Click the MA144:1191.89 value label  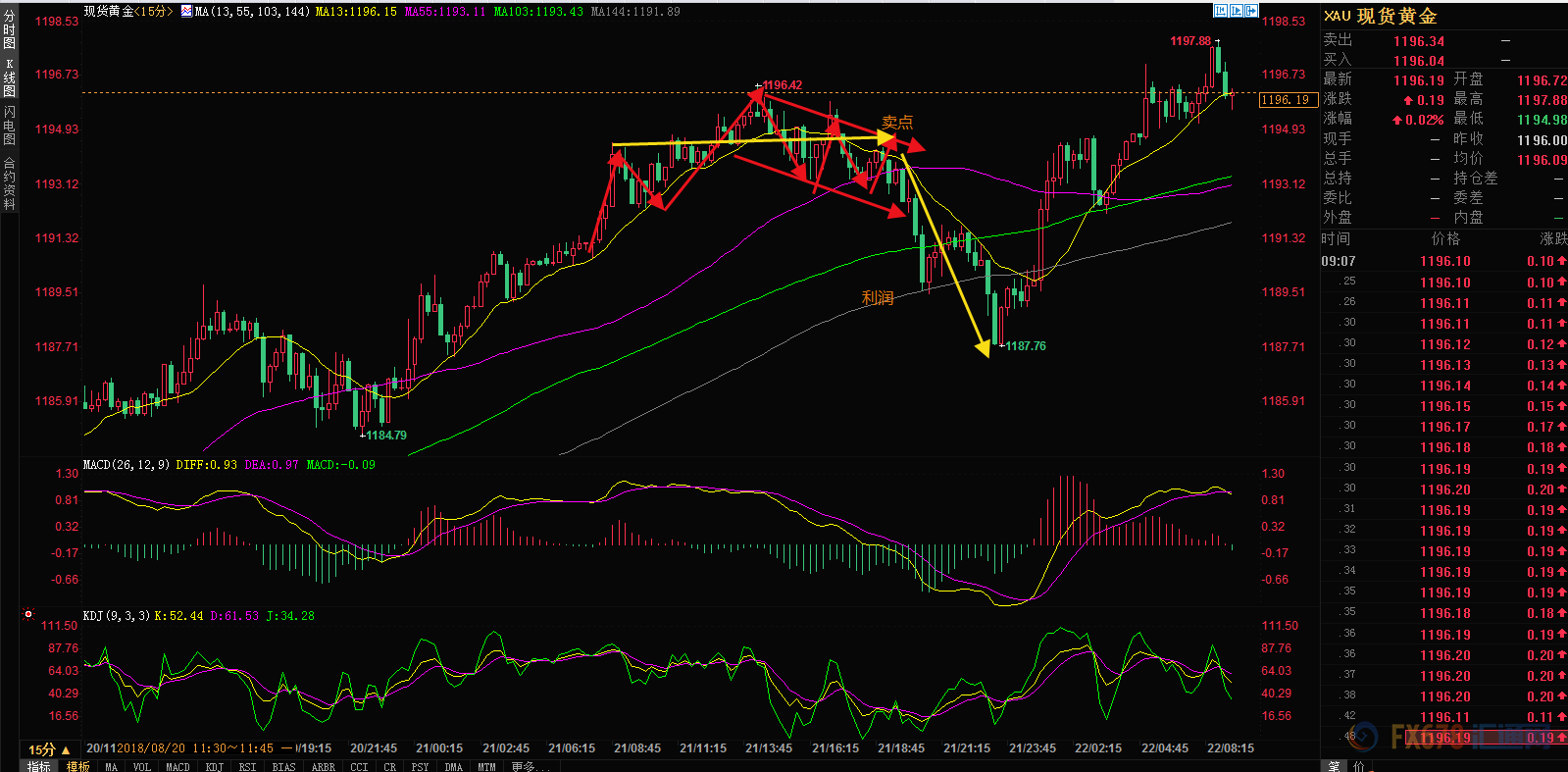click(635, 11)
